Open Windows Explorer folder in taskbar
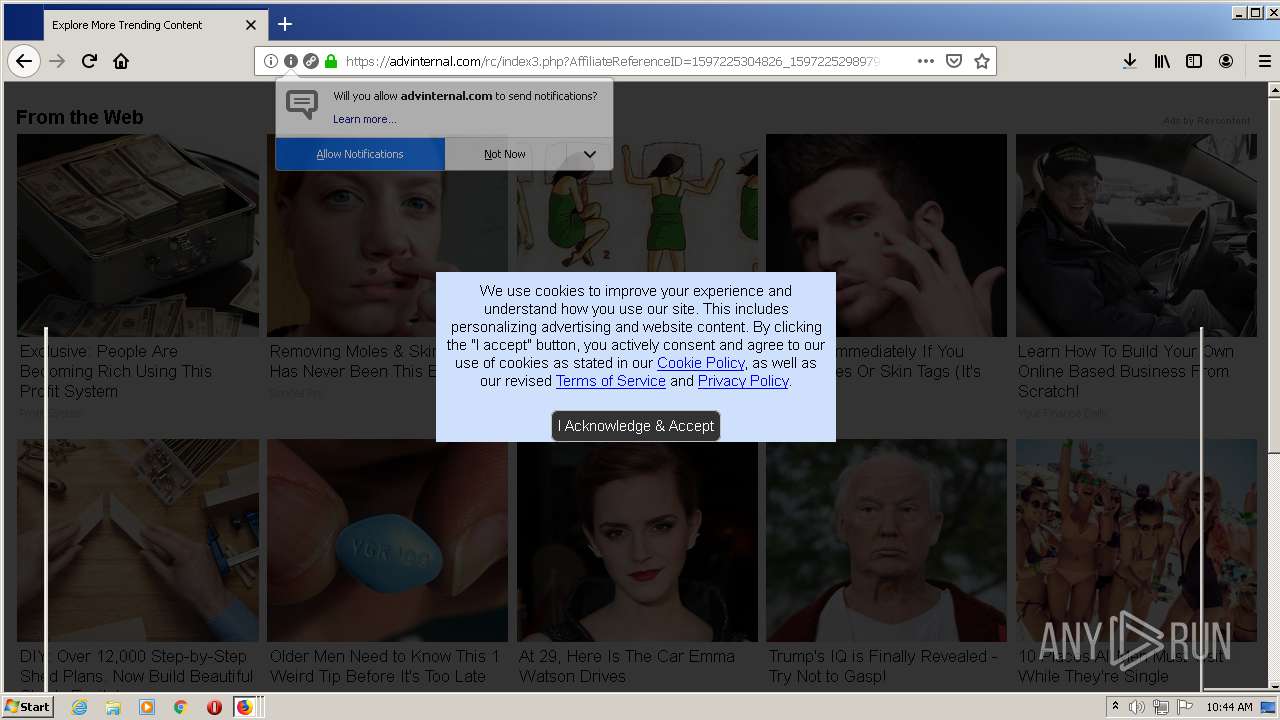 pyautogui.click(x=113, y=707)
